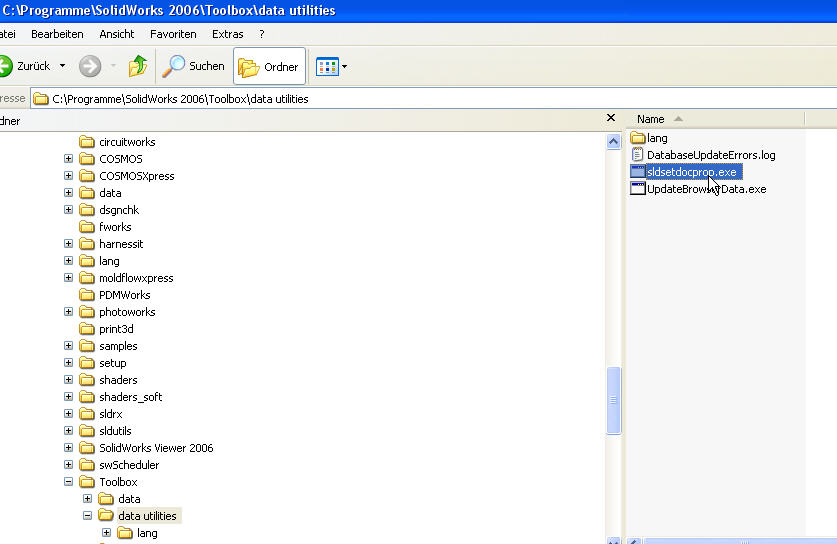
Task: Click the Toolbox folder icon
Action: (x=86, y=482)
